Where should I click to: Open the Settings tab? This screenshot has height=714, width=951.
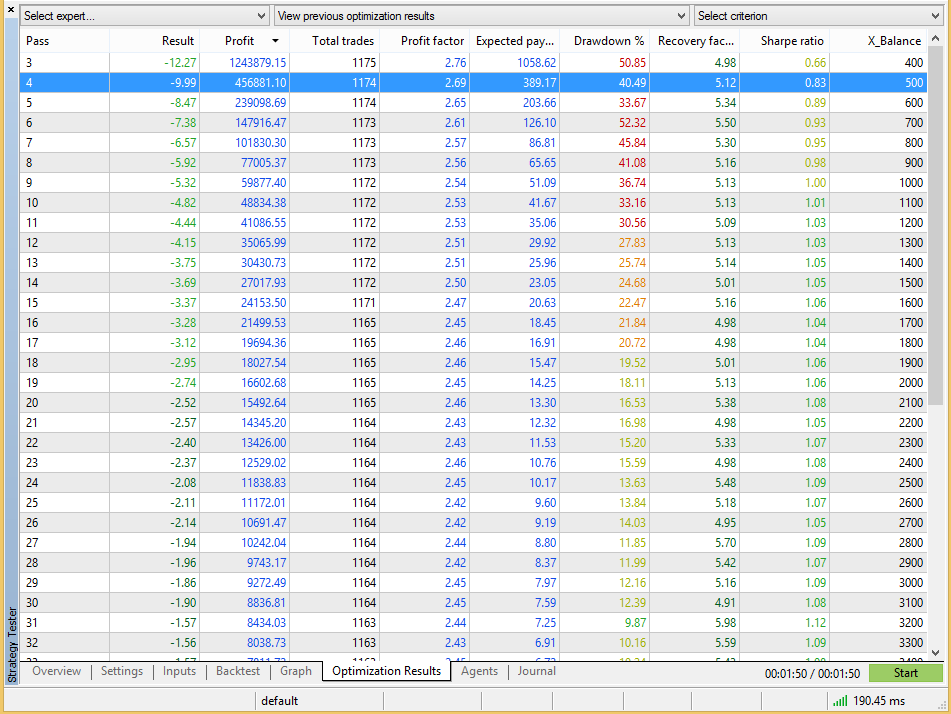(x=122, y=671)
